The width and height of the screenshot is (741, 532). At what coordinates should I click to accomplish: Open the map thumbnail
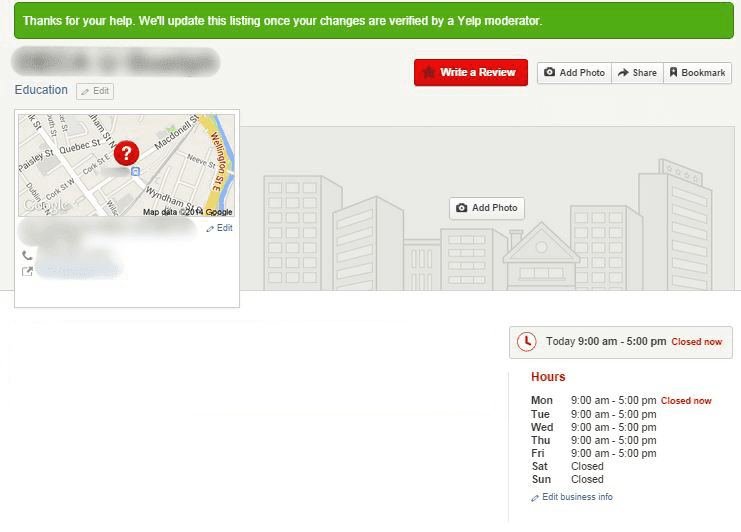tap(126, 165)
